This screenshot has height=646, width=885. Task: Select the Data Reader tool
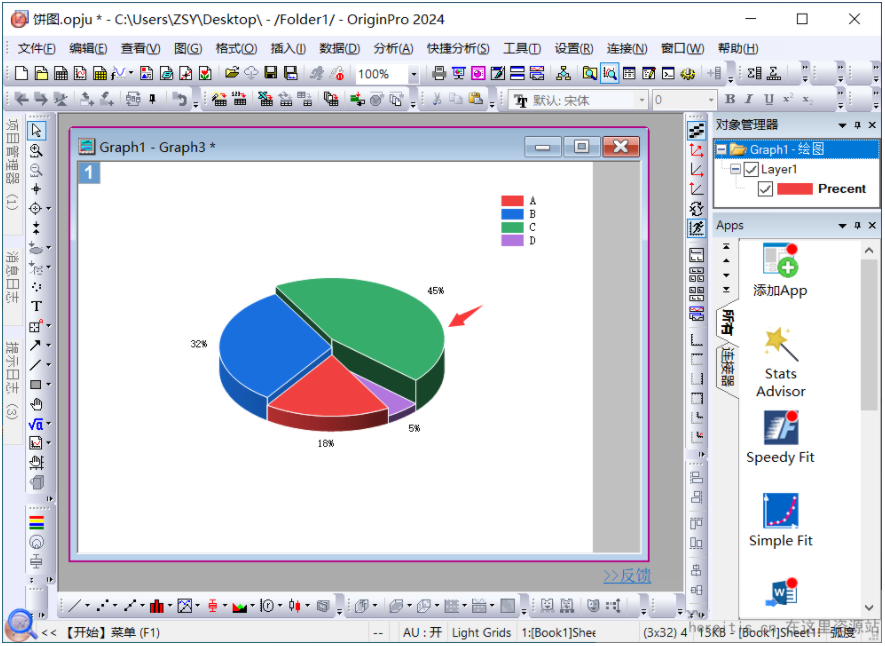pos(36,208)
